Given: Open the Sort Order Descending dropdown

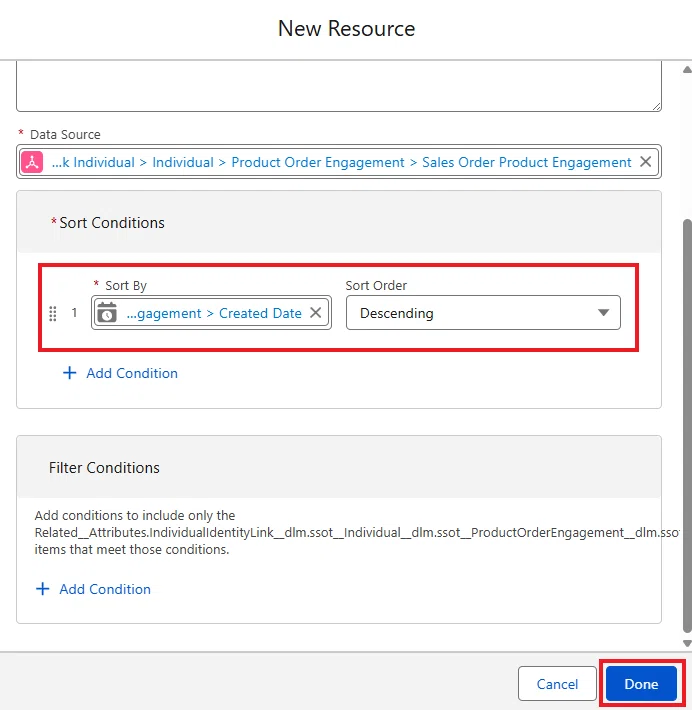Looking at the screenshot, I should 483,312.
